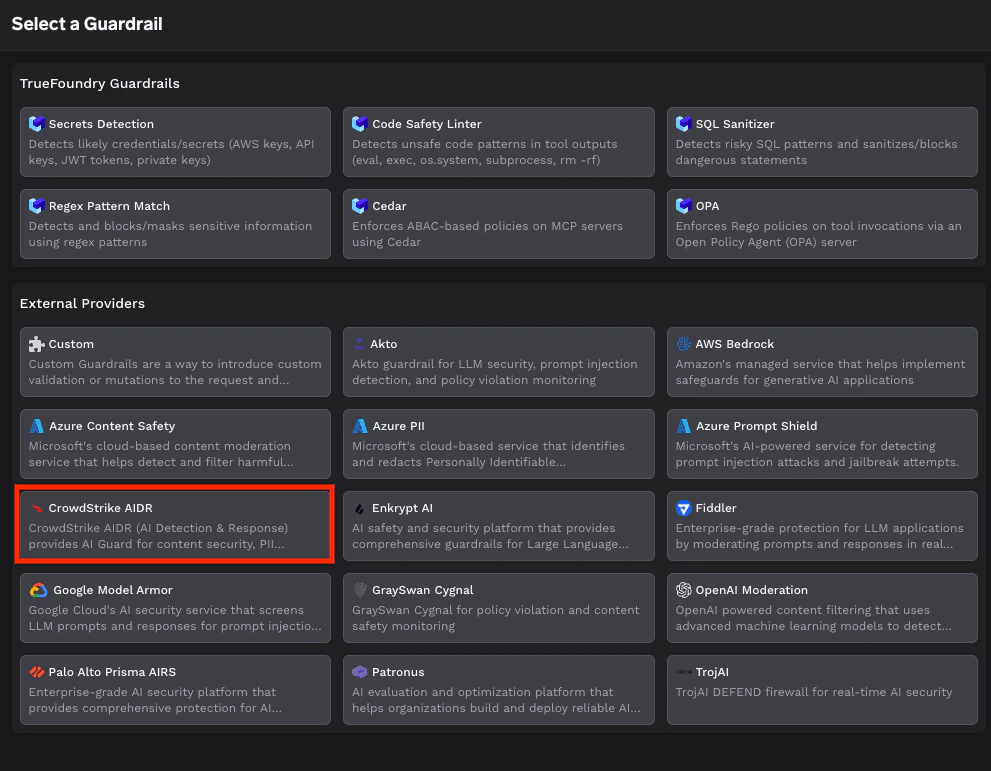Select the Custom guardrail provider title

point(71,344)
